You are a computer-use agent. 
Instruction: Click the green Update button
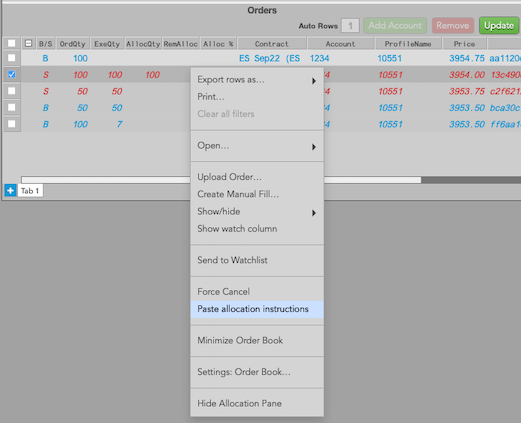point(499,26)
